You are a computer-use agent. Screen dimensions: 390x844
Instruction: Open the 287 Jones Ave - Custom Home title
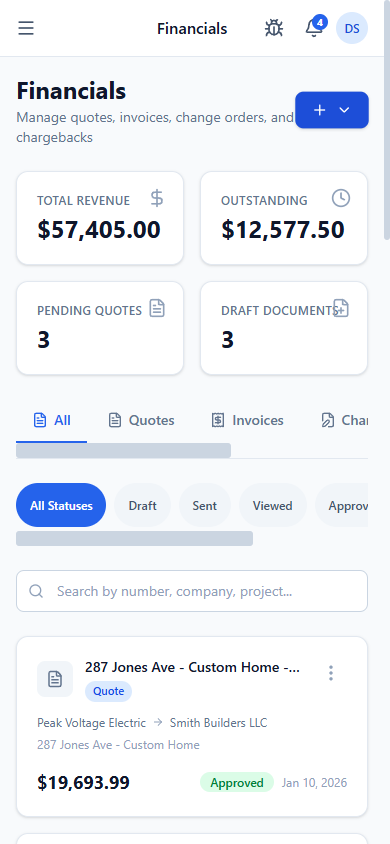coord(193,667)
